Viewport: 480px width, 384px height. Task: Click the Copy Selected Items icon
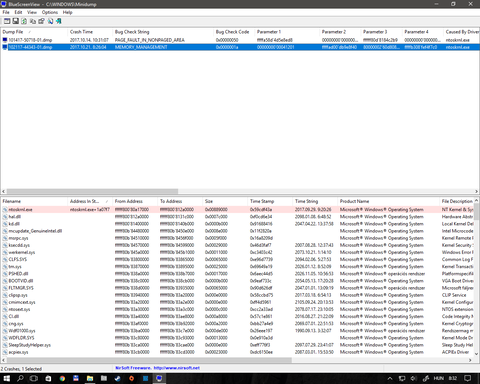(x=33, y=21)
